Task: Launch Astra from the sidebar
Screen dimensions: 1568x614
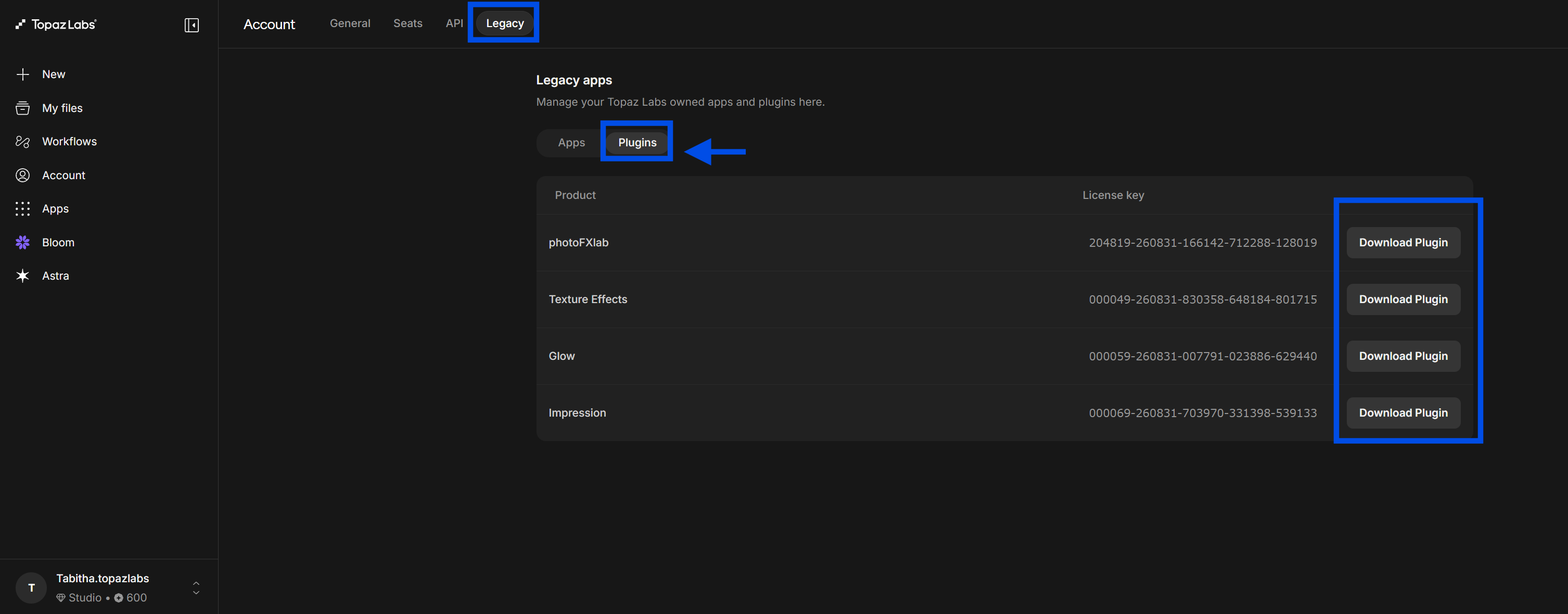Action: (55, 276)
